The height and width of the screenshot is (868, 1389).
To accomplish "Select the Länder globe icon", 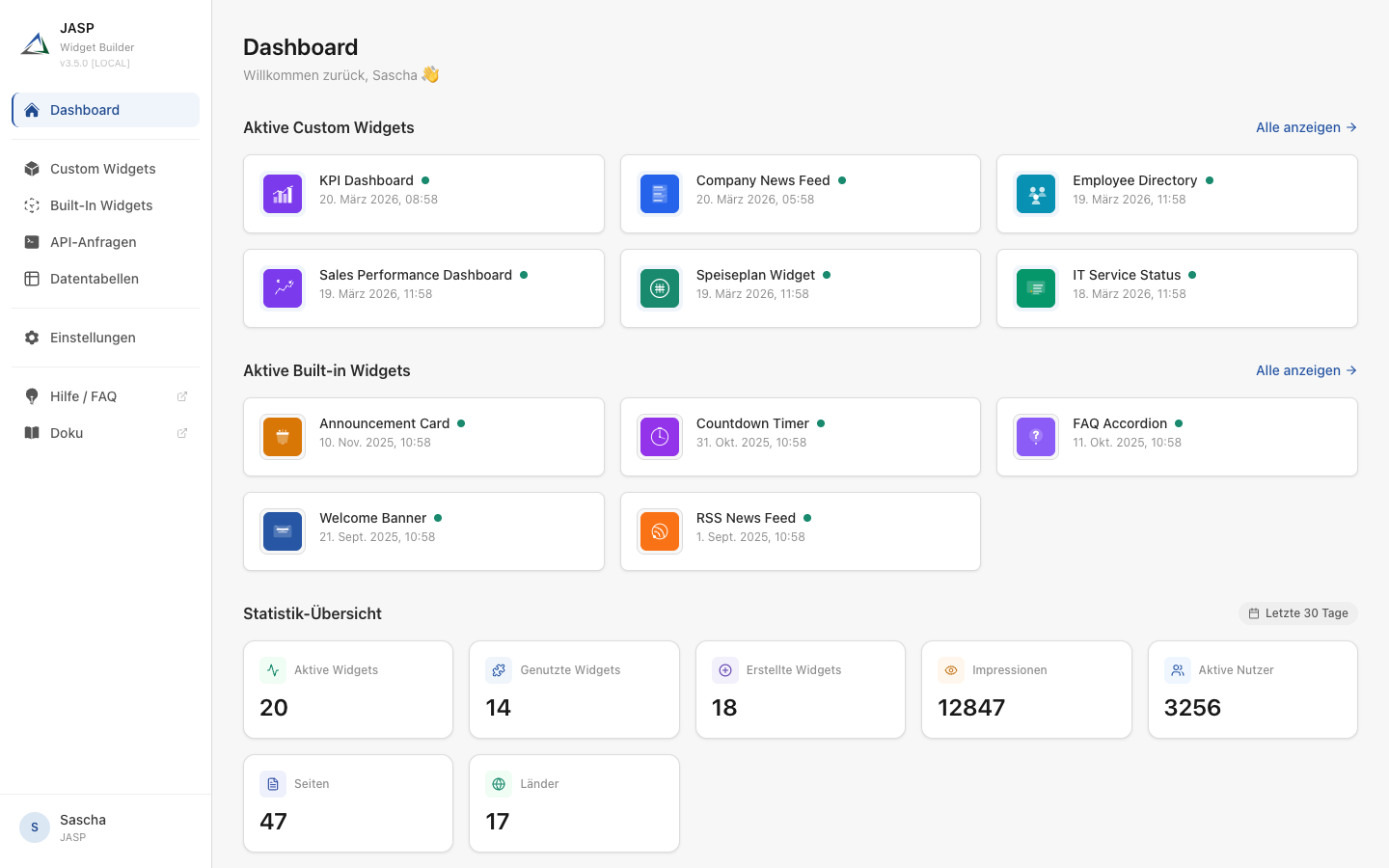I will [x=499, y=784].
